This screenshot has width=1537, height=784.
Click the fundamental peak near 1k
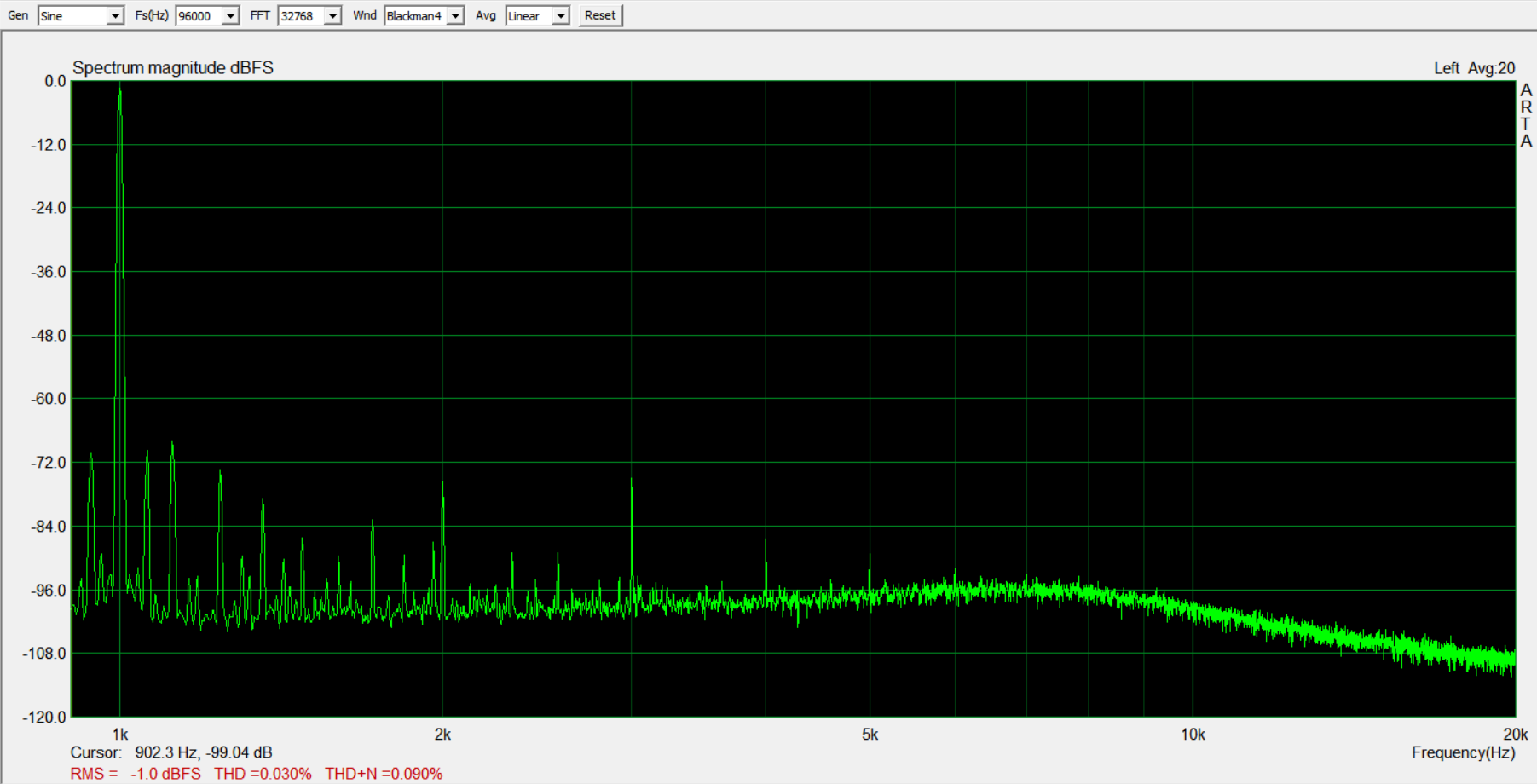tap(119, 89)
